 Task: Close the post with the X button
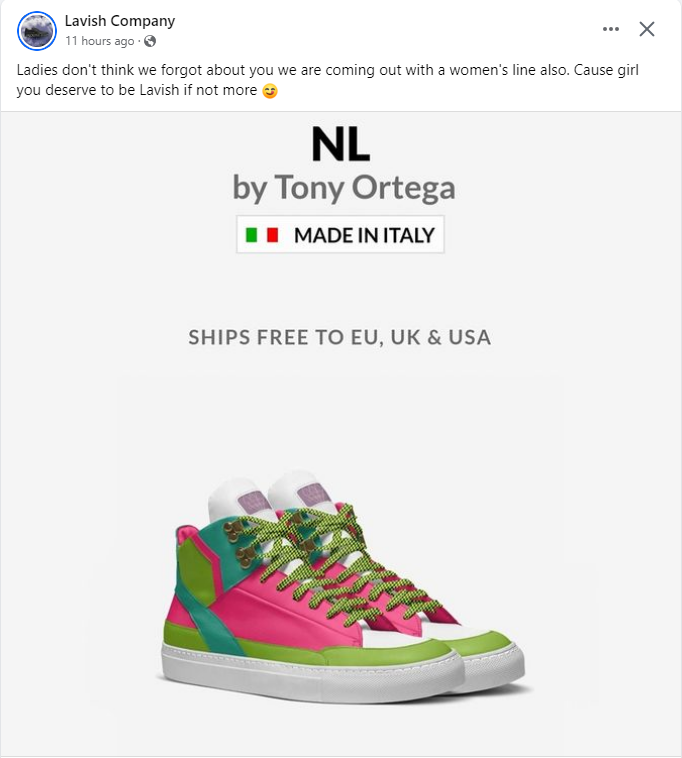tap(647, 29)
